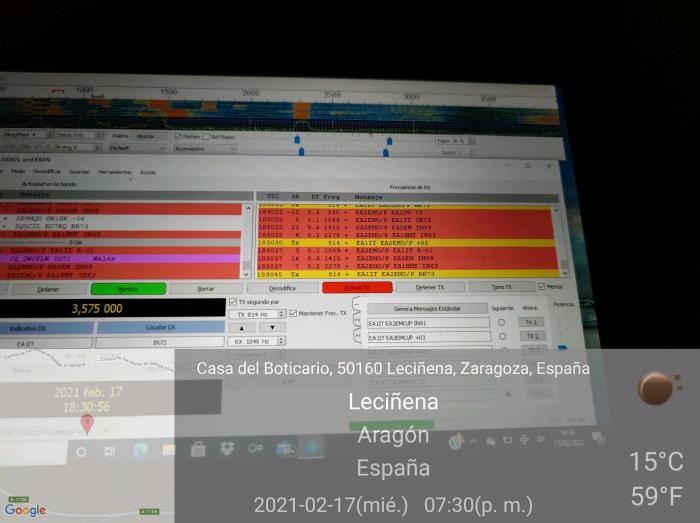The image size is (700, 523).
Task: Open the notification center icon
Action: pos(598,438)
